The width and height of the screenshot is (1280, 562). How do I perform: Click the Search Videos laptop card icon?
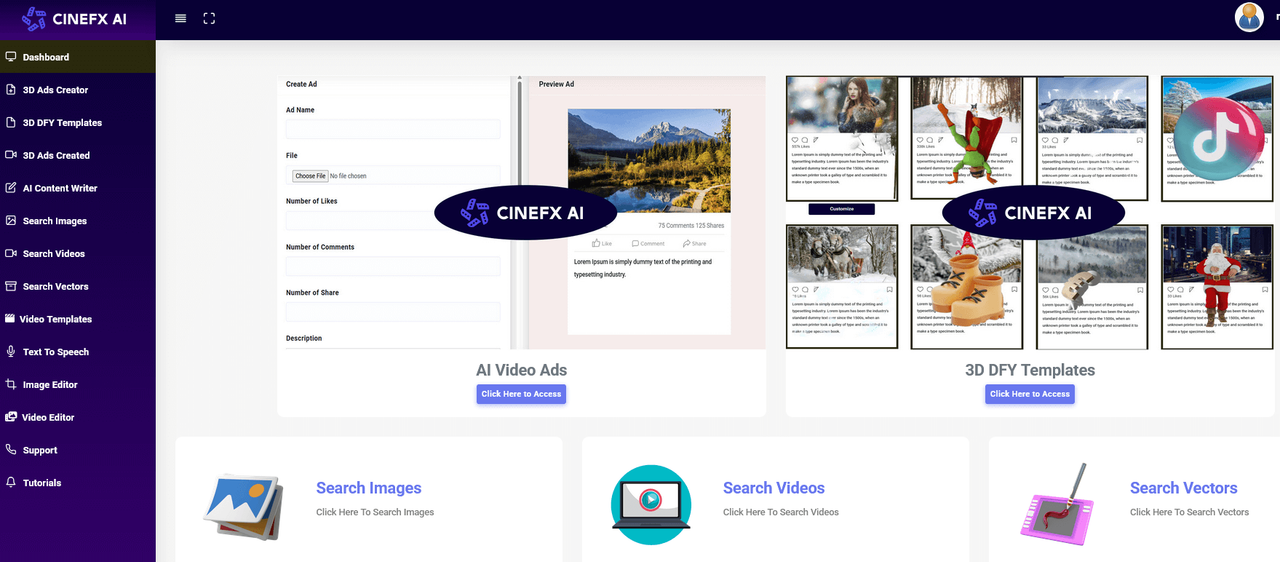(x=650, y=505)
